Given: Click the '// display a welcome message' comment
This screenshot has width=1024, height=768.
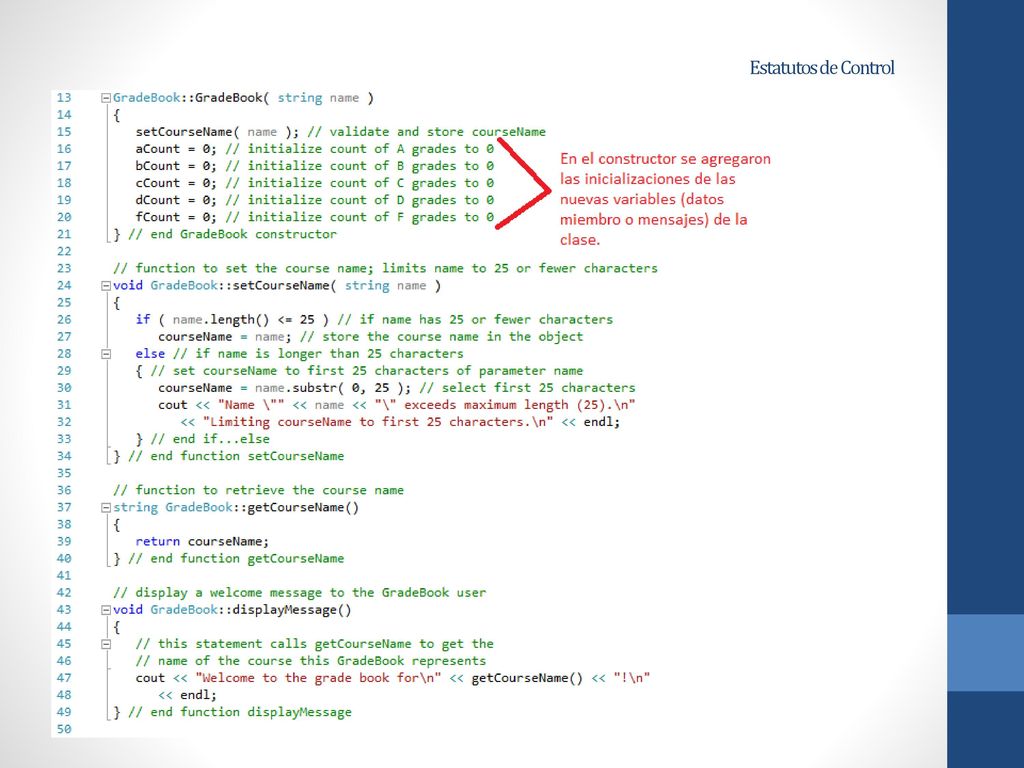Looking at the screenshot, I should coord(300,592).
